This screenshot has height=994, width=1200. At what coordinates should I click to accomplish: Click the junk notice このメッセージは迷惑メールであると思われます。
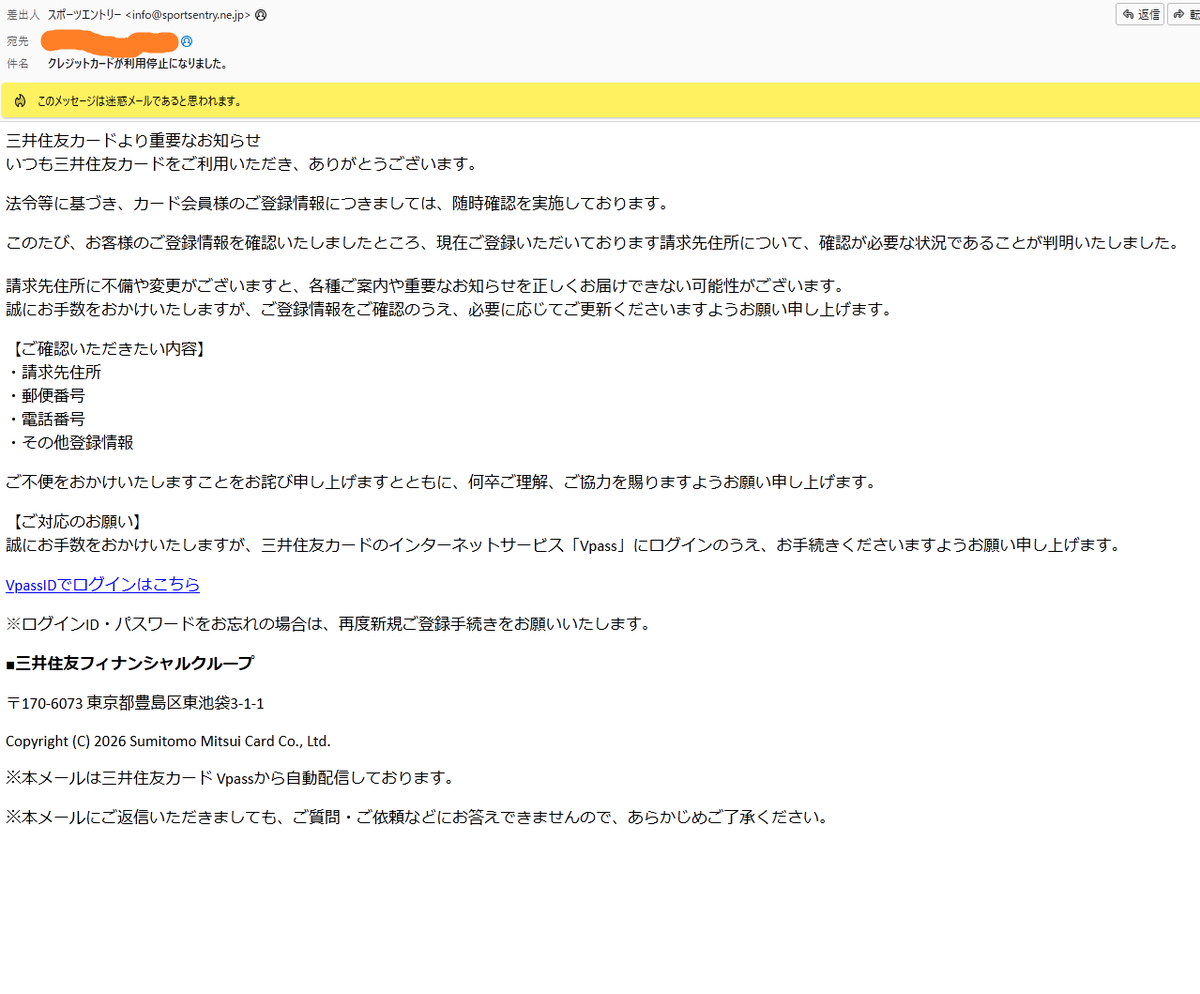[x=139, y=101]
